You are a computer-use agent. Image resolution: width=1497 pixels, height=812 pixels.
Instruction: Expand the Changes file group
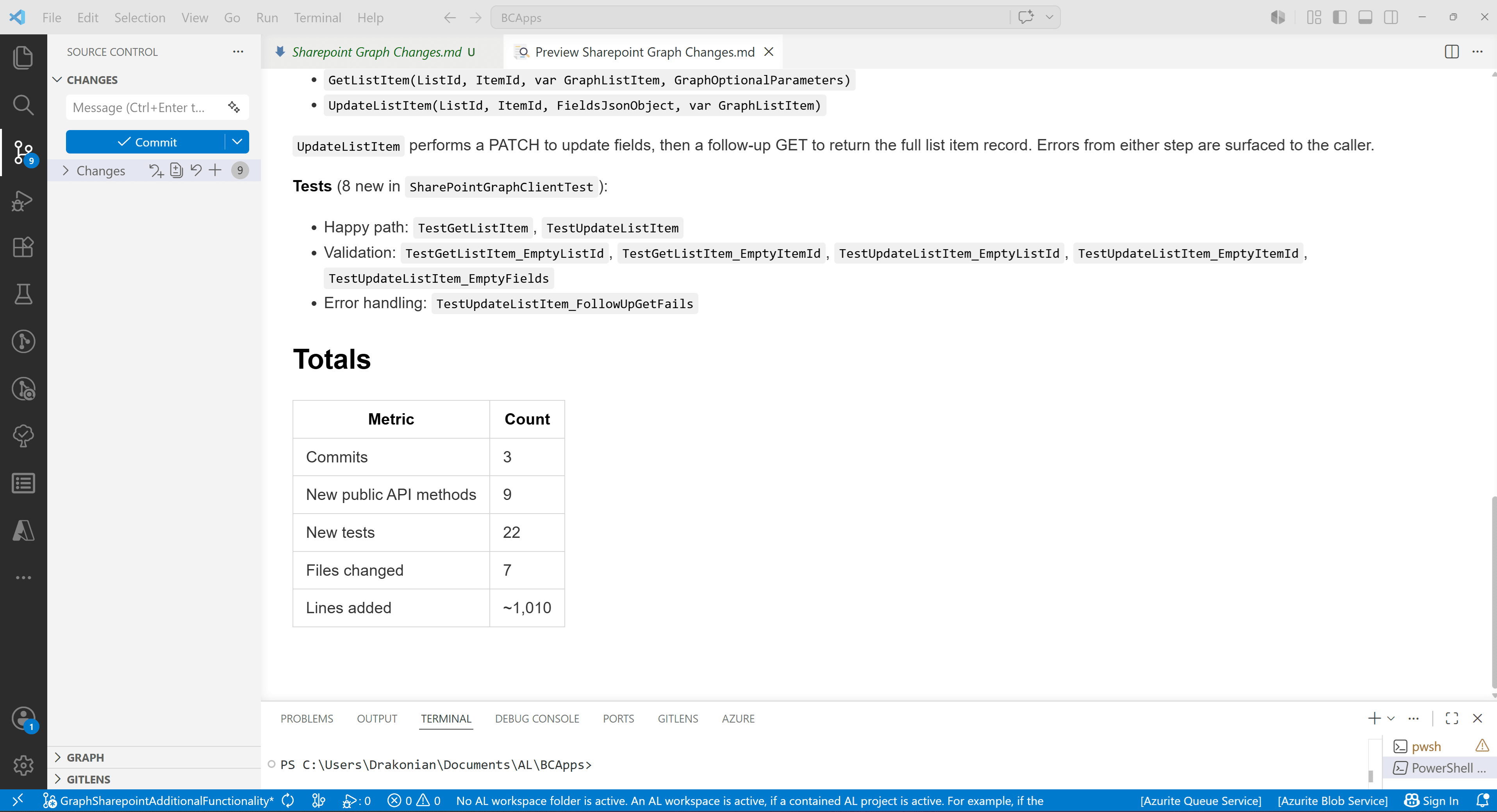pos(66,170)
